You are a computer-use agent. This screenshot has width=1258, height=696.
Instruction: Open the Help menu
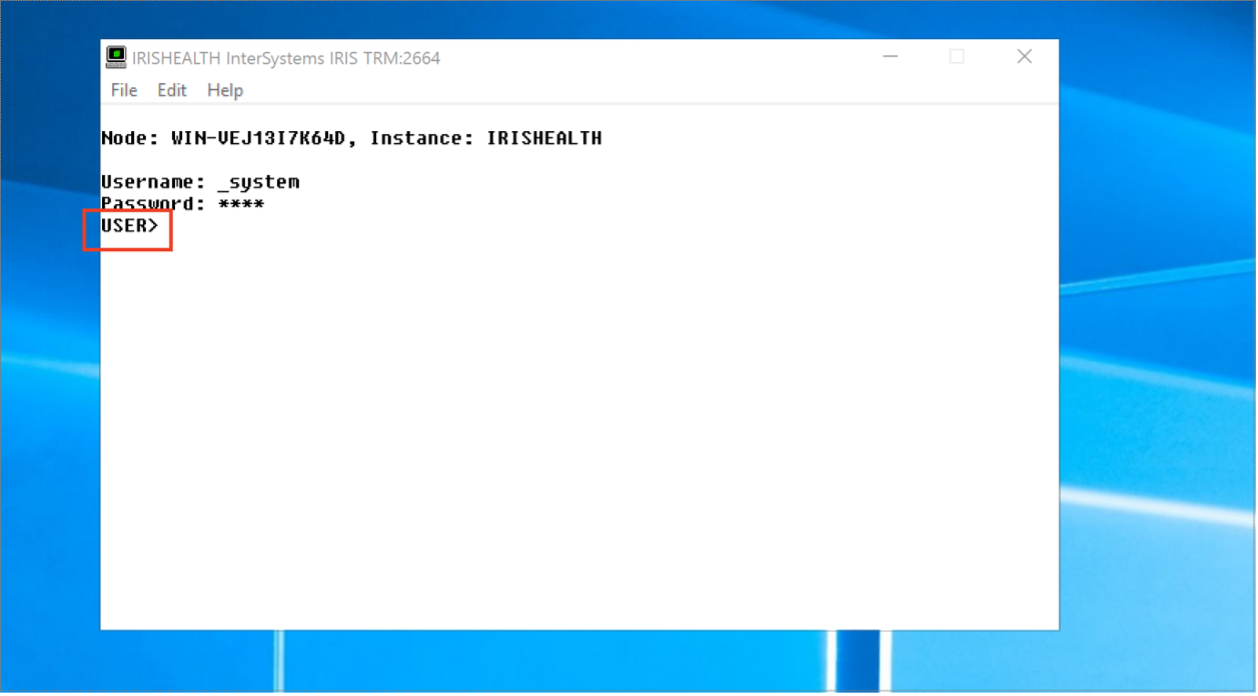(225, 90)
